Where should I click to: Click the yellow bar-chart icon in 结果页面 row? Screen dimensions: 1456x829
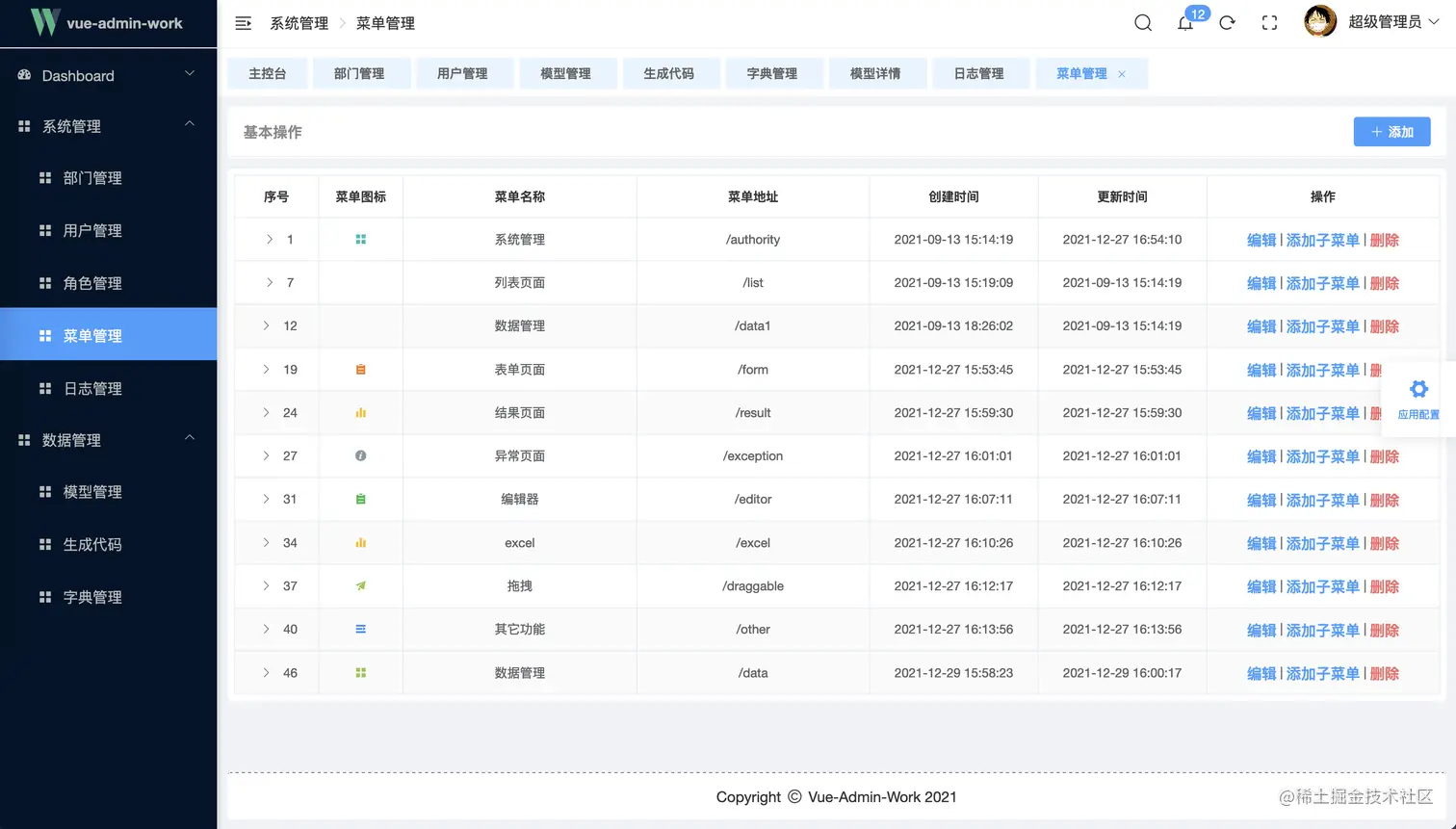coord(360,412)
